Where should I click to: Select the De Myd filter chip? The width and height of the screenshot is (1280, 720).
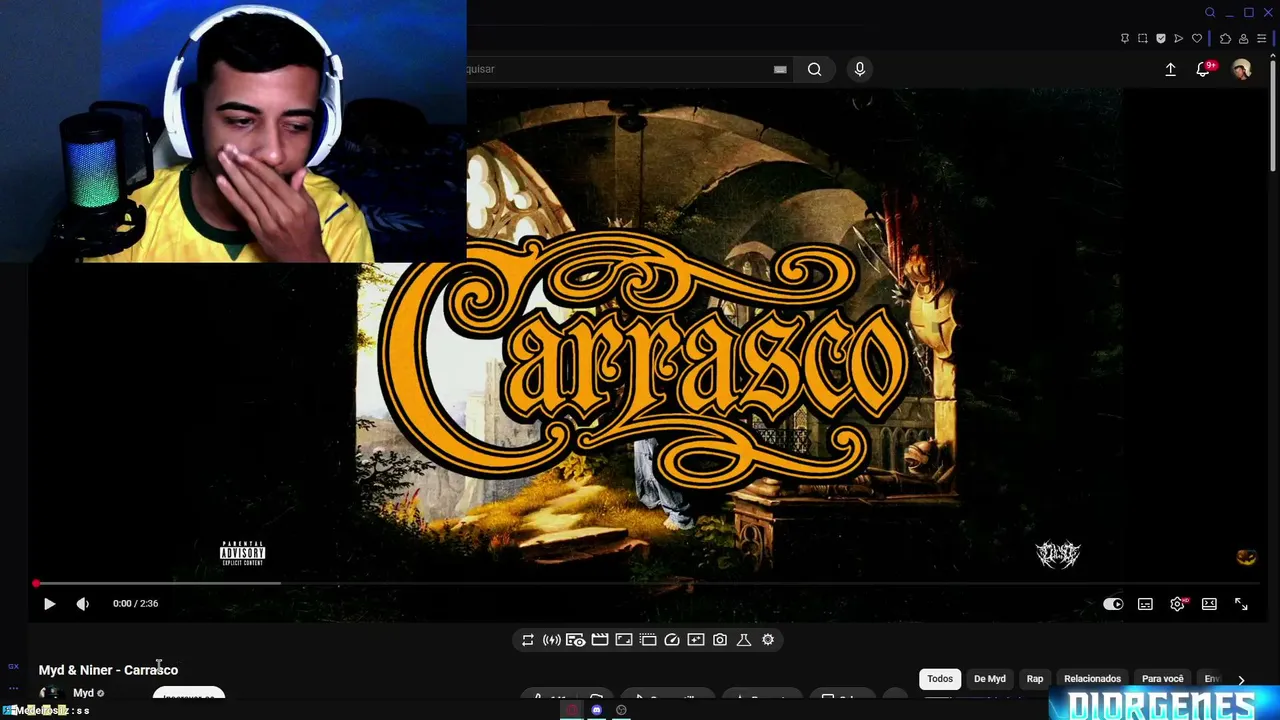(x=990, y=679)
